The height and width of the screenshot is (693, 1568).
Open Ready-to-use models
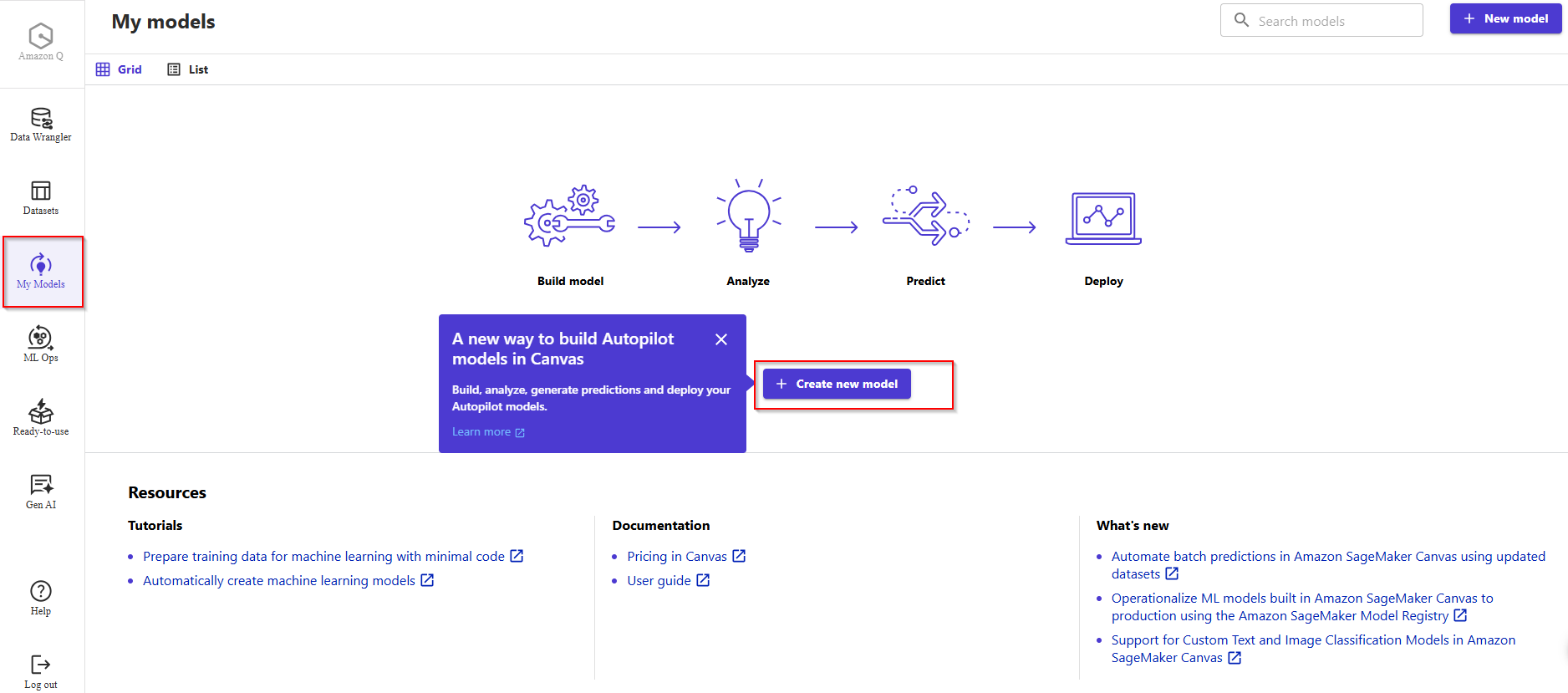(41, 419)
